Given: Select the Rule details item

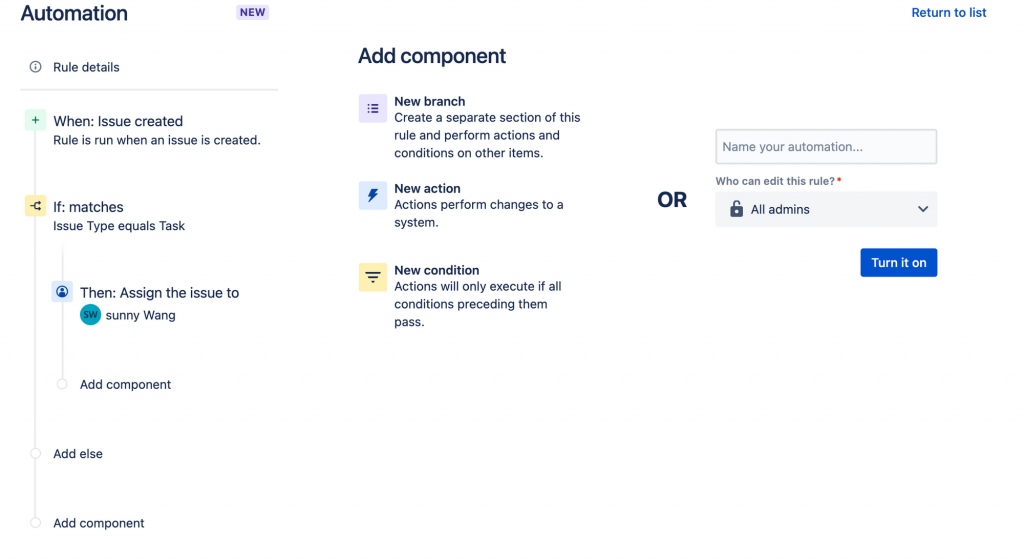Looking at the screenshot, I should coord(86,67).
